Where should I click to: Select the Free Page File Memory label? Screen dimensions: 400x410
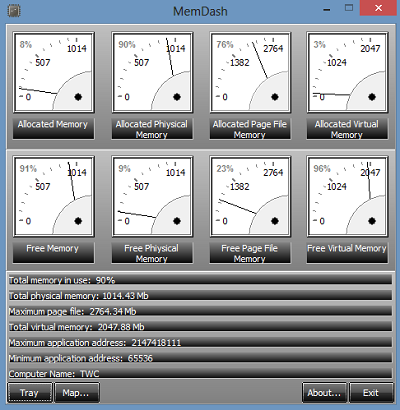[x=250, y=252]
